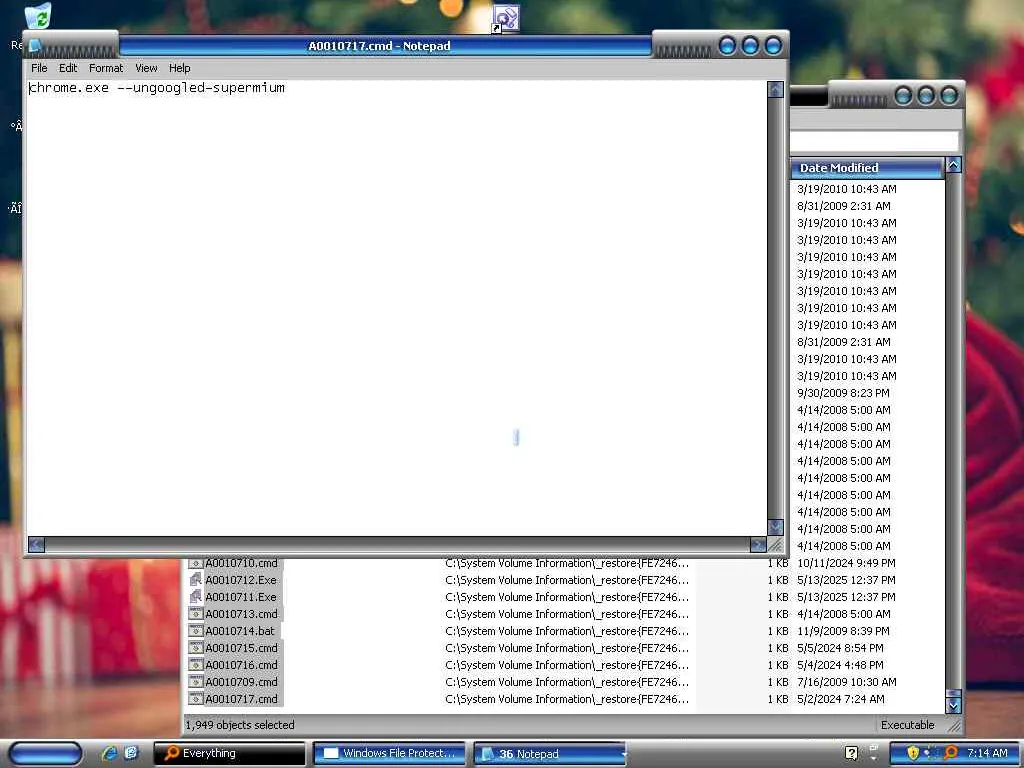The width and height of the screenshot is (1024, 768).
Task: Open the Edit menu in Notepad
Action: point(68,68)
